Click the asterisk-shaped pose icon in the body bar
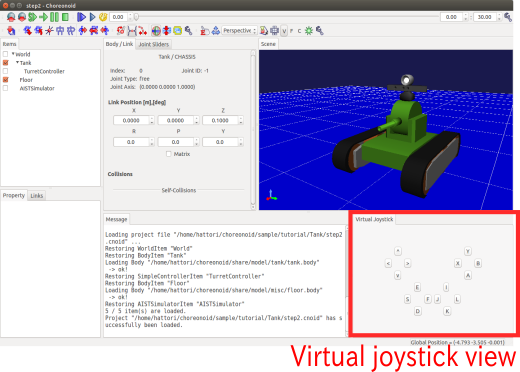The width and height of the screenshot is (520, 372). 49,31
